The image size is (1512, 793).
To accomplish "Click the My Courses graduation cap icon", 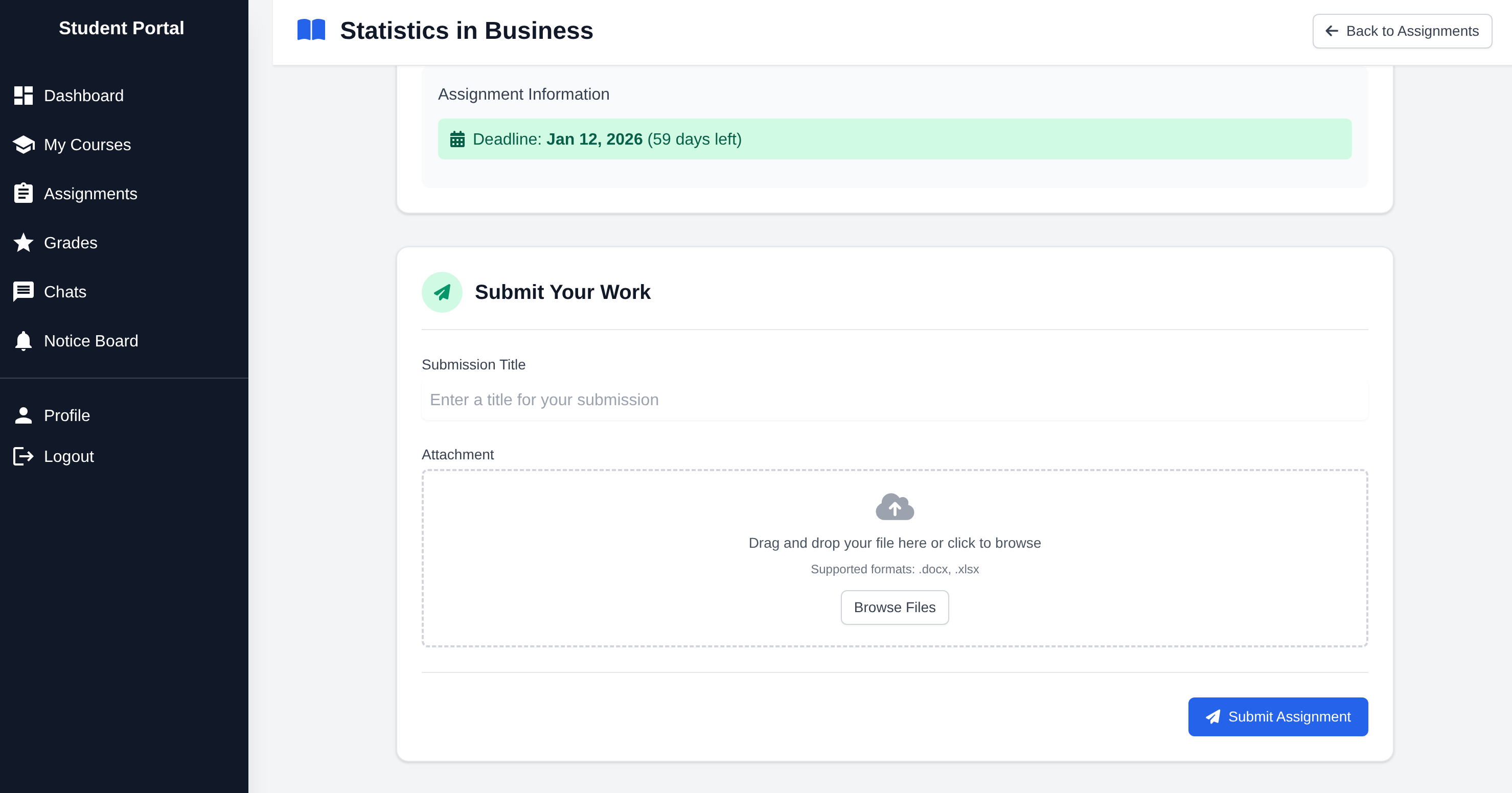I will click(x=24, y=144).
